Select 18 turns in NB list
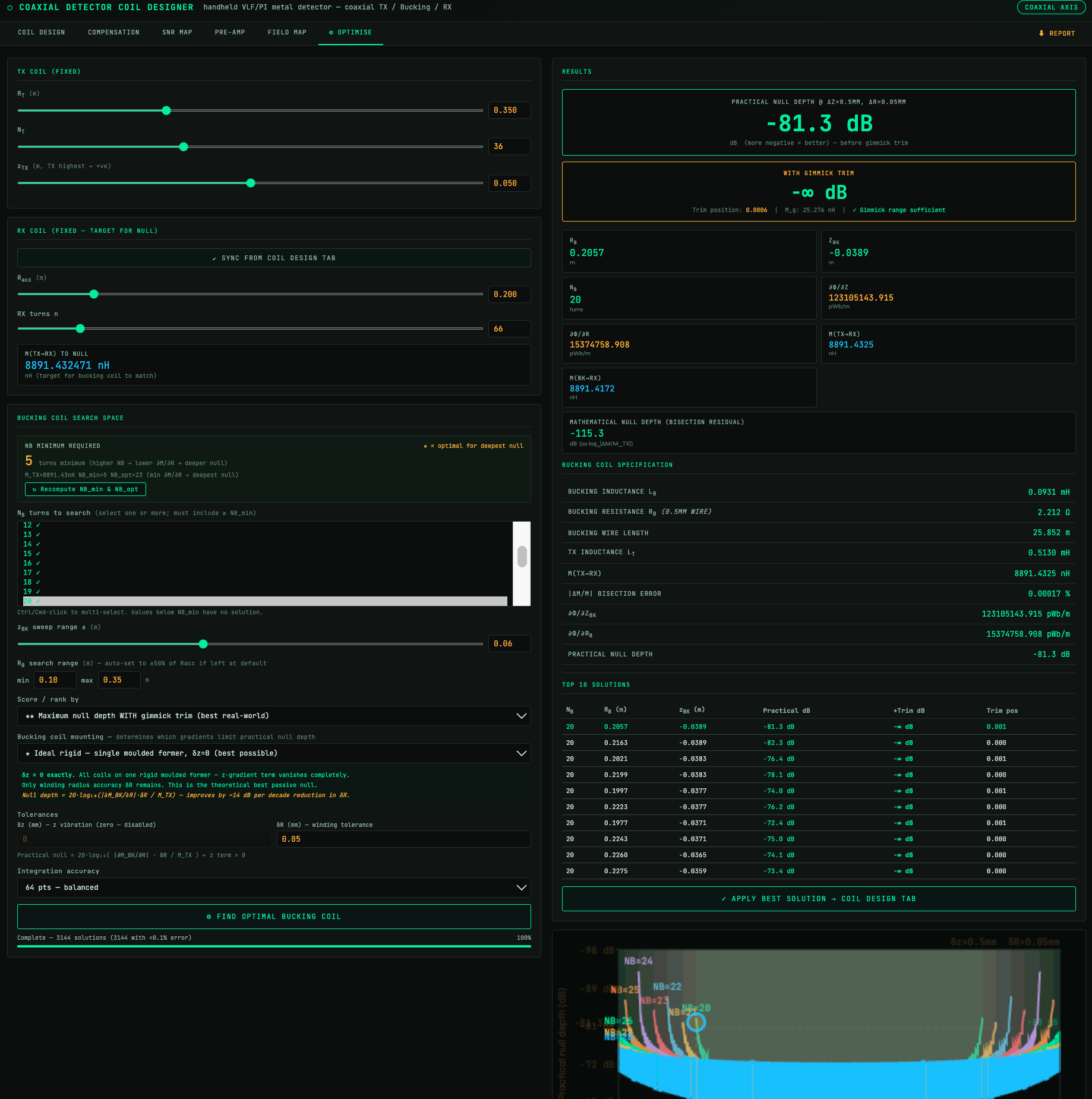Viewport: 1092px width, 1099px height. pos(27,582)
